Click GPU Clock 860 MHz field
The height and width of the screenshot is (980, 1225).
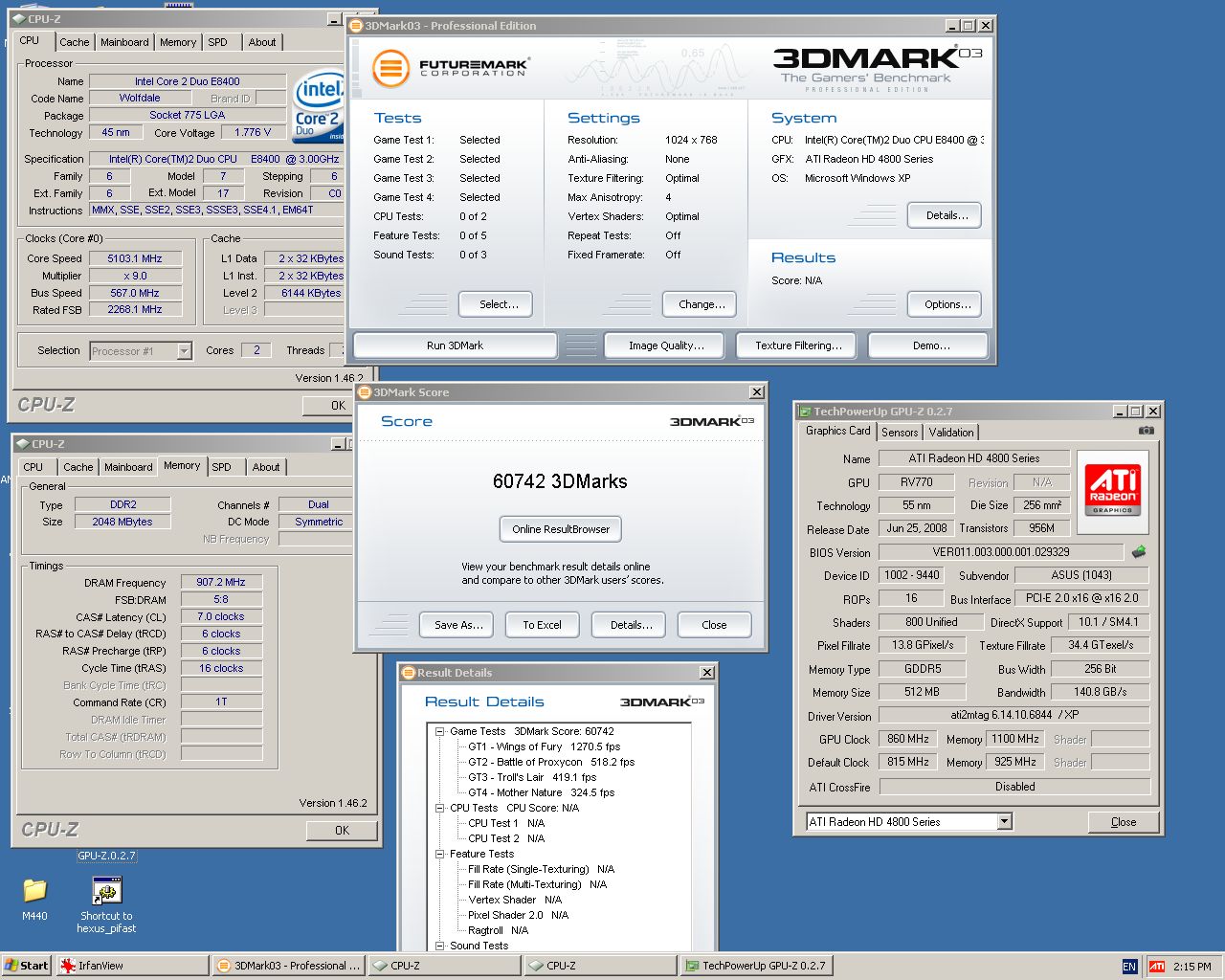(x=908, y=739)
